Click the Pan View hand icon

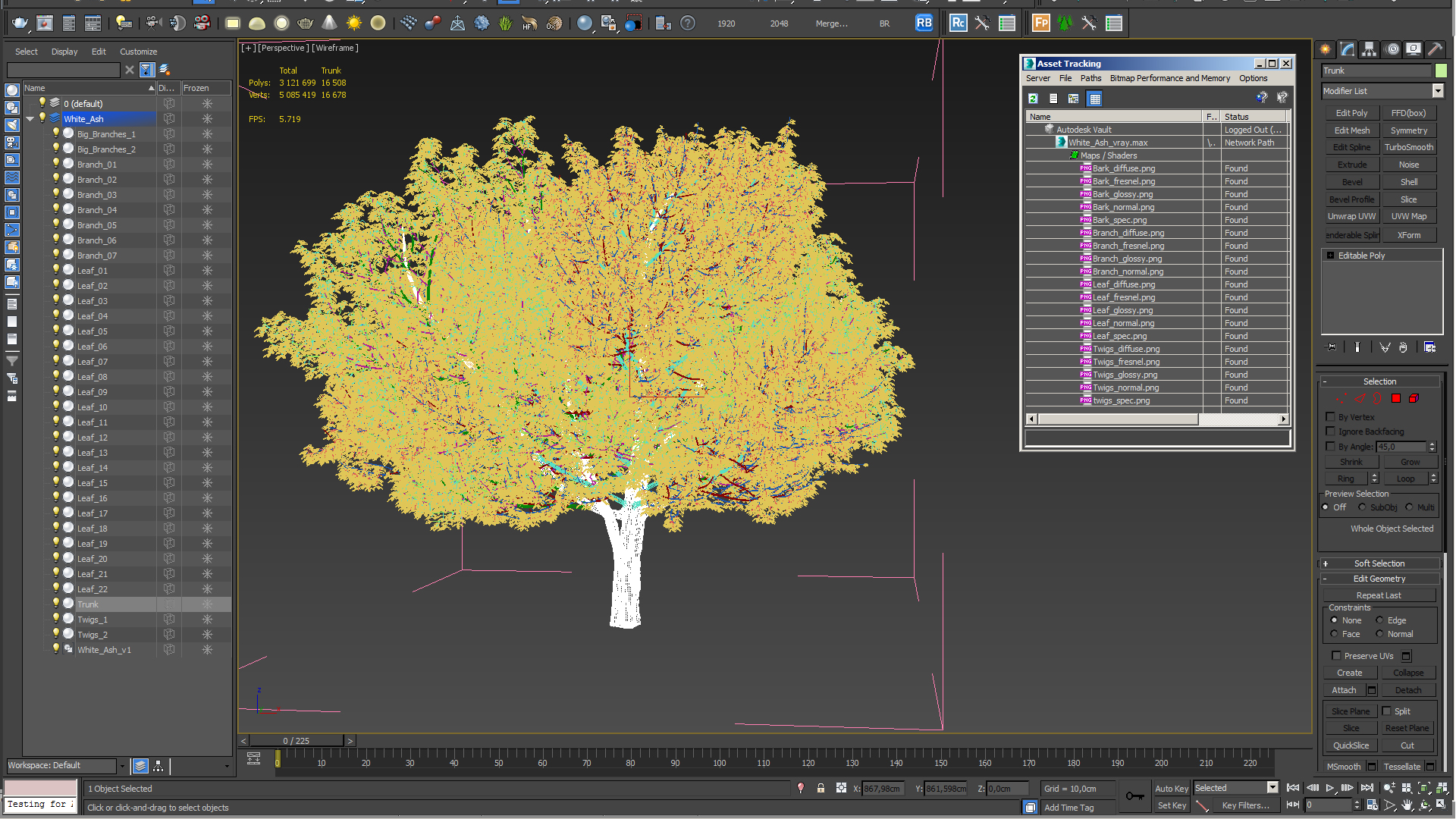pyautogui.click(x=1407, y=805)
